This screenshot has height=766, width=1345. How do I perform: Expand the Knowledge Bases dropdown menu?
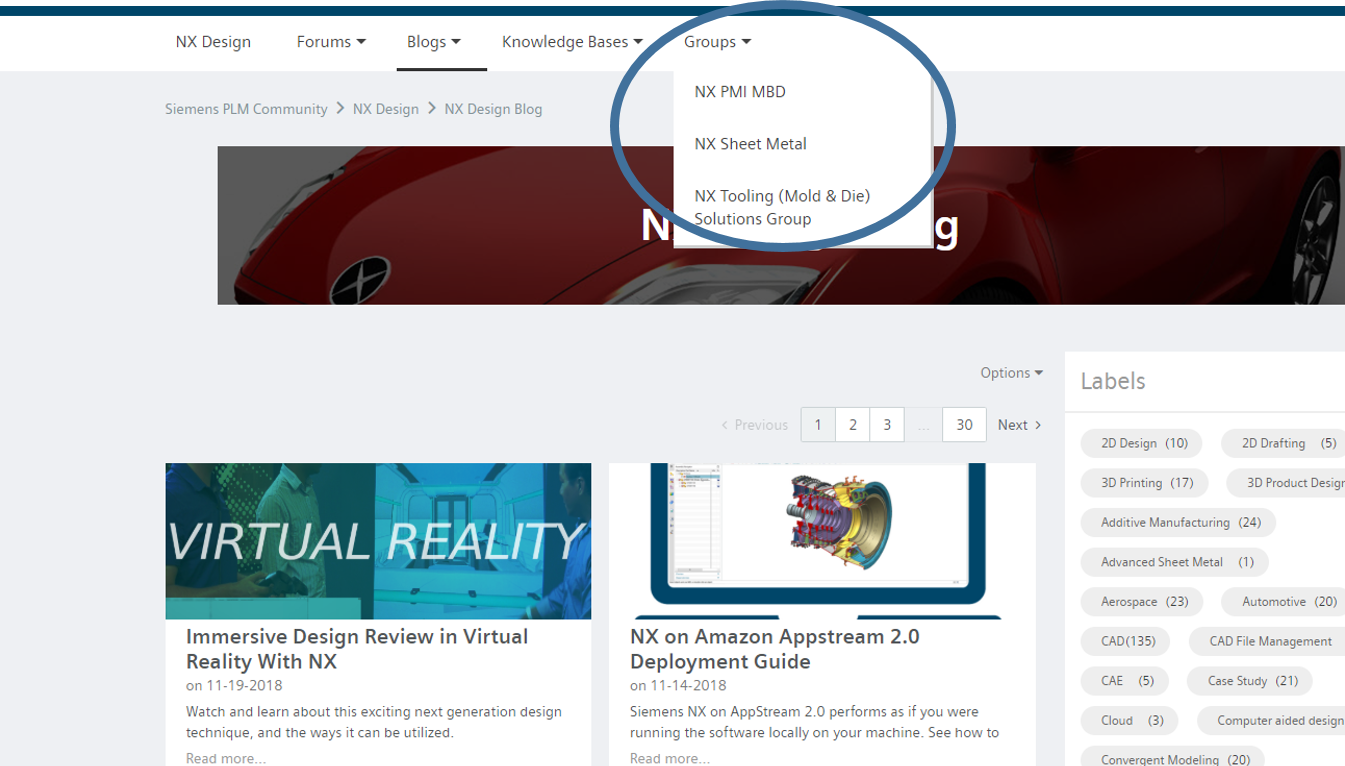[572, 42]
